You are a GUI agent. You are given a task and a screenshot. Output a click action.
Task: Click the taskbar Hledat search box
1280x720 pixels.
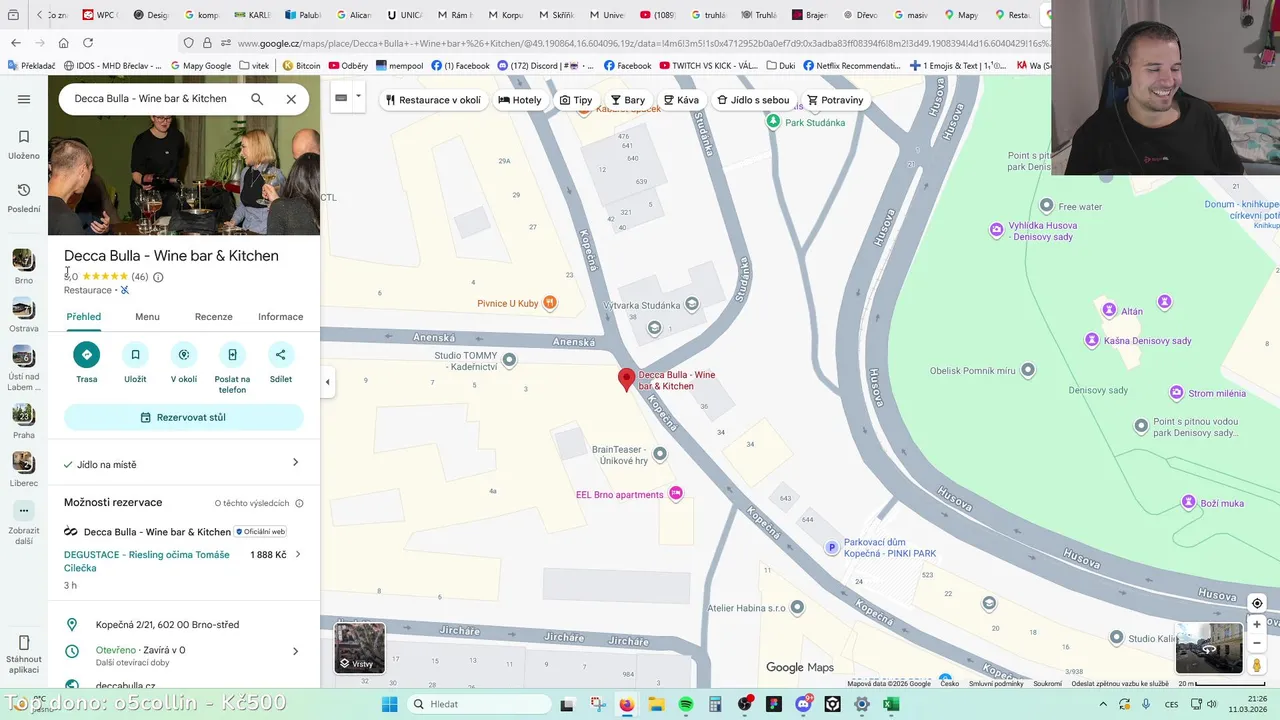click(x=479, y=704)
